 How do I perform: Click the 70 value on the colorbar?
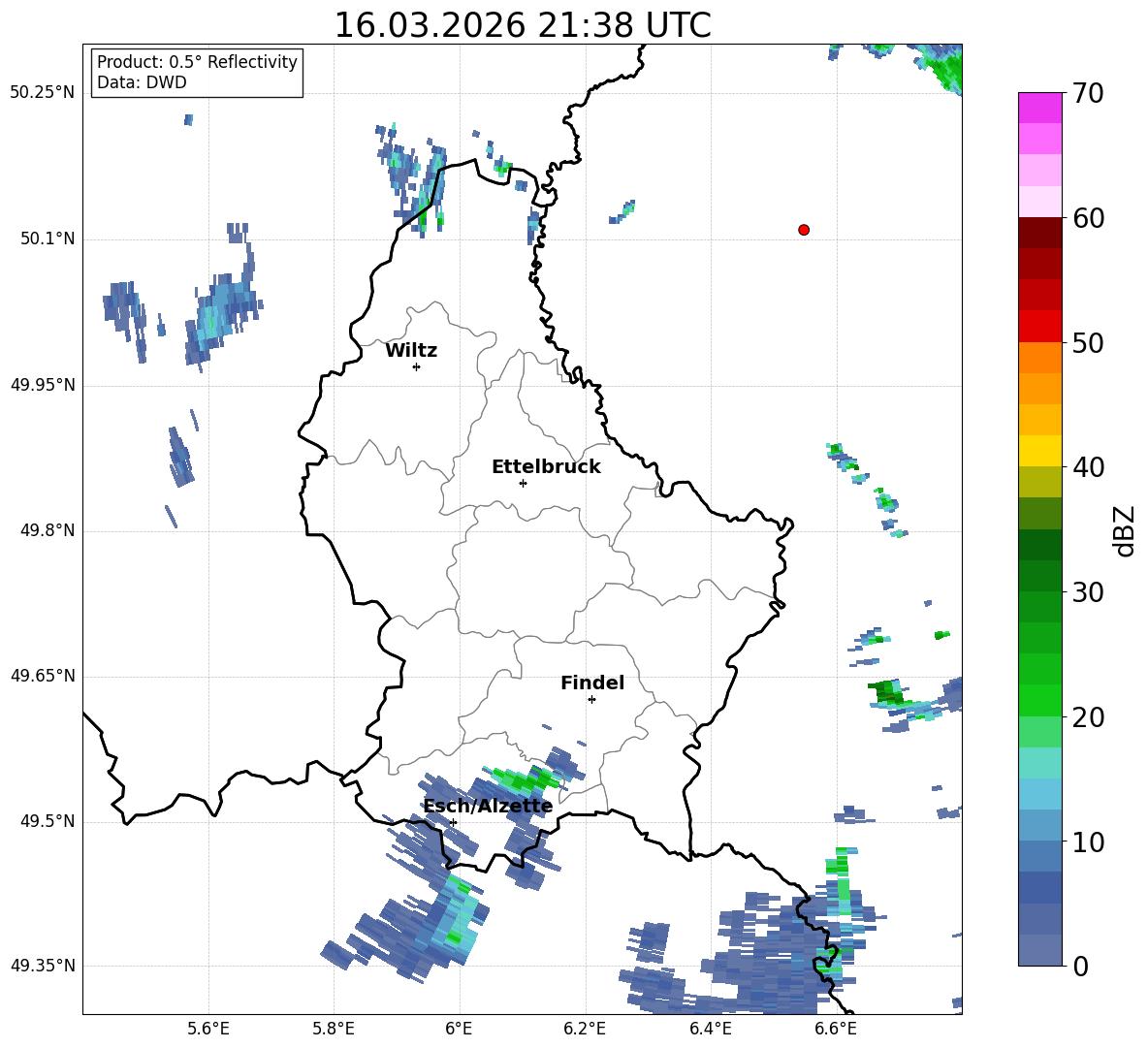[x=1088, y=94]
